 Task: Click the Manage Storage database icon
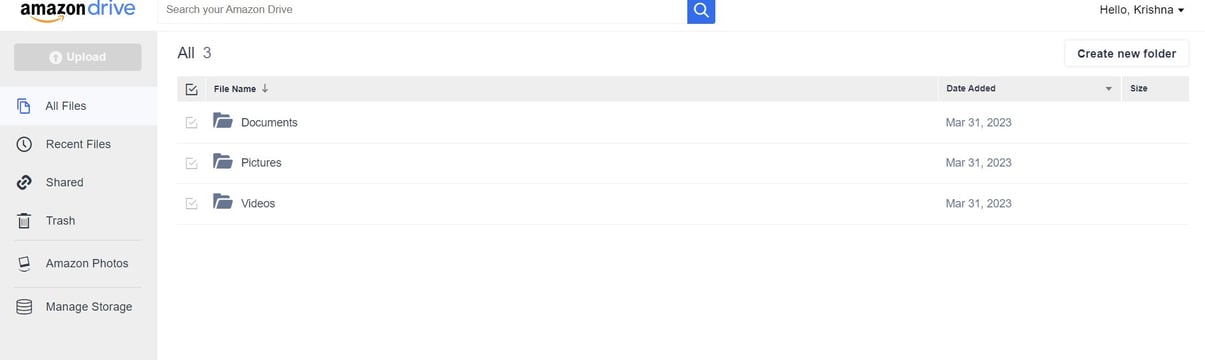pos(24,307)
